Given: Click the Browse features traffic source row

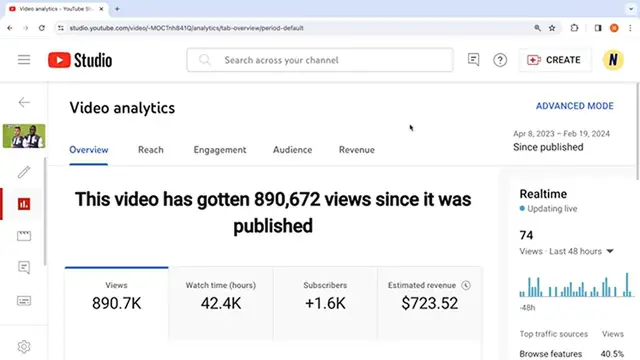Looking at the screenshot, I should click(571, 353).
